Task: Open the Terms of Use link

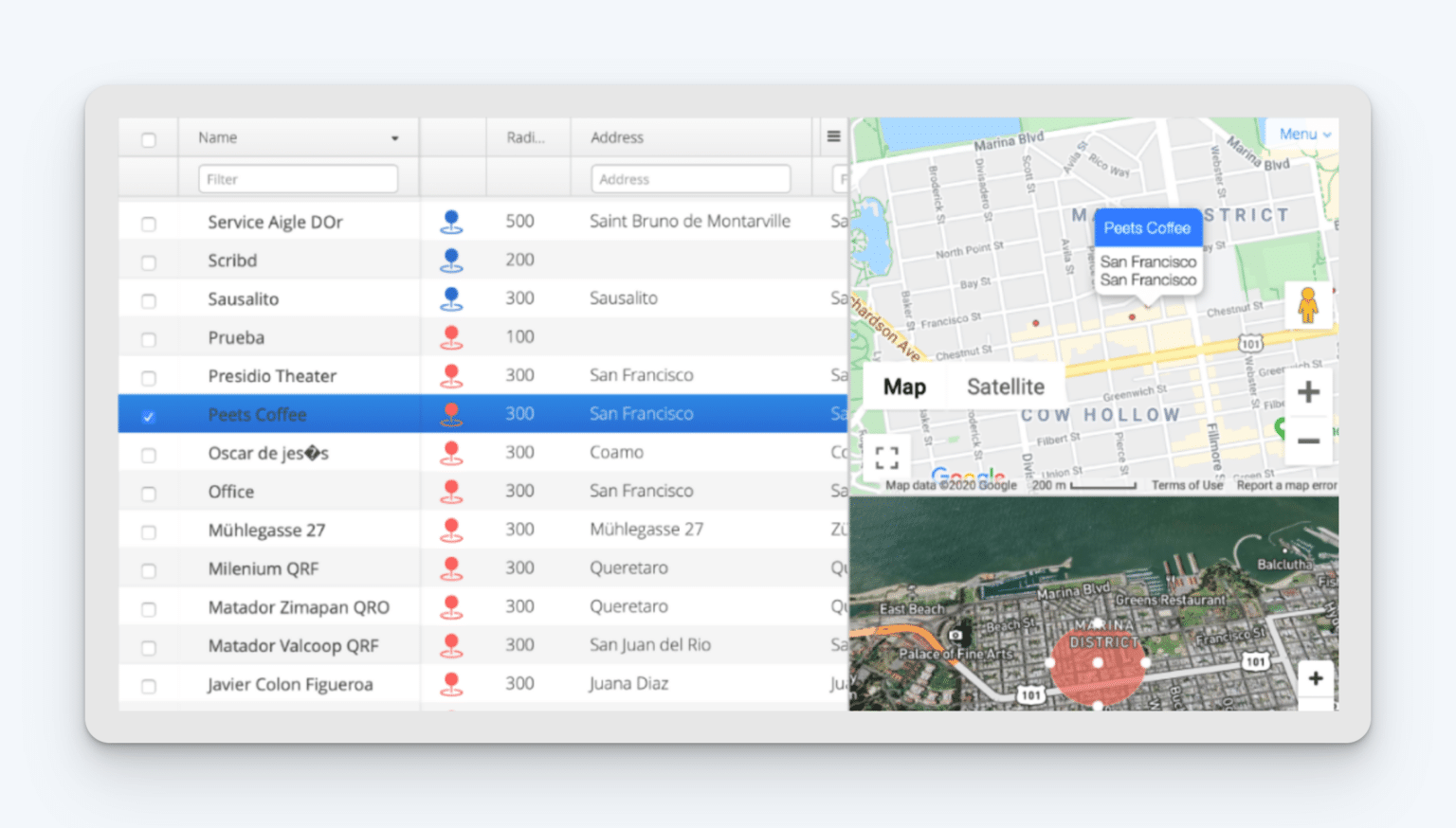Action: click(x=1187, y=484)
